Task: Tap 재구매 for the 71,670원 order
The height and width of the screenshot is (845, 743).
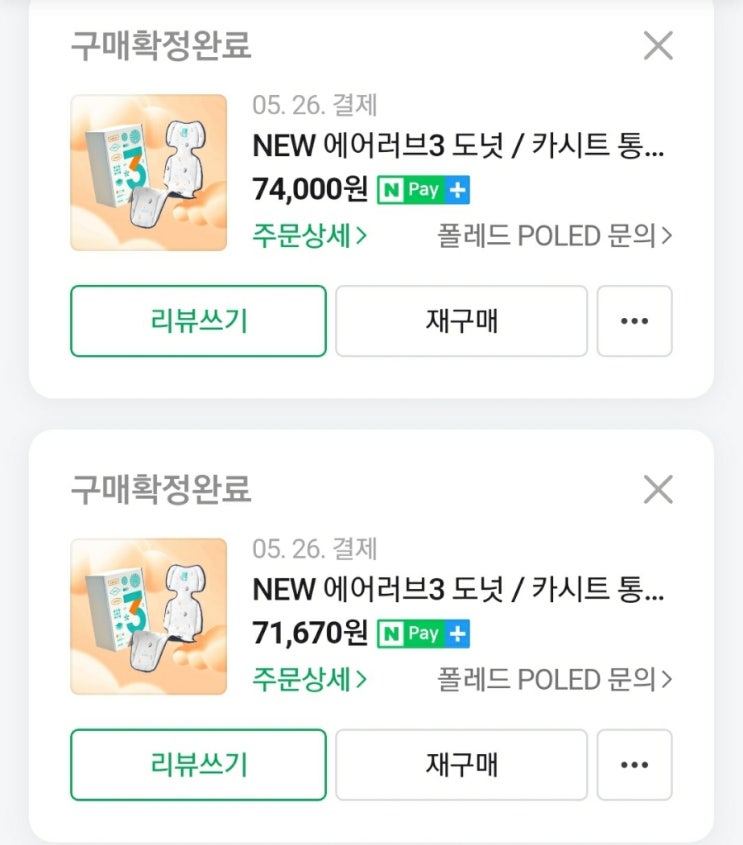Action: click(461, 765)
